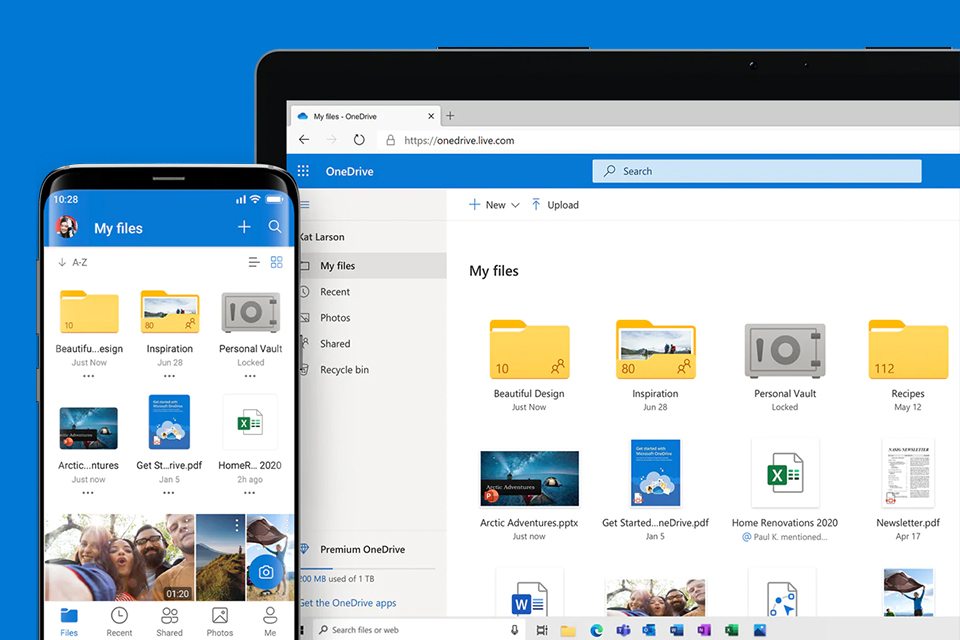Open Recent in web sidebar
This screenshot has height=640, width=960.
(335, 292)
